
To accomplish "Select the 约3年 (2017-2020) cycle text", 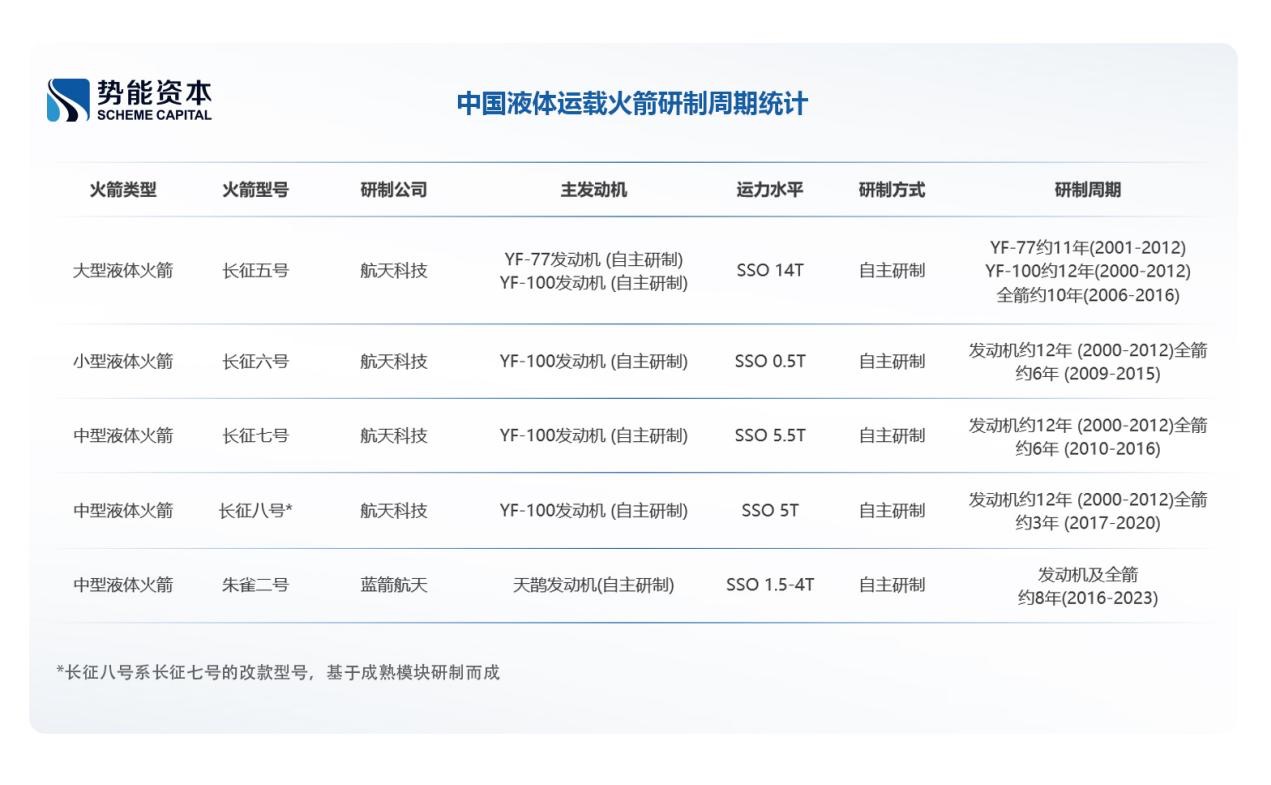I will [1088, 523].
